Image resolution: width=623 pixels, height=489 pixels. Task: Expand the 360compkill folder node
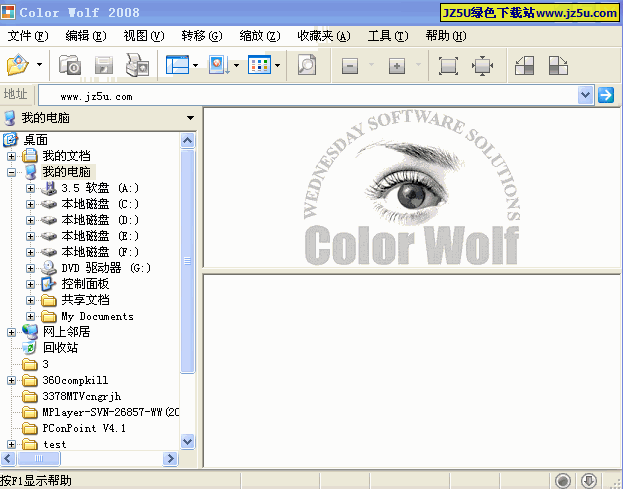(12, 381)
